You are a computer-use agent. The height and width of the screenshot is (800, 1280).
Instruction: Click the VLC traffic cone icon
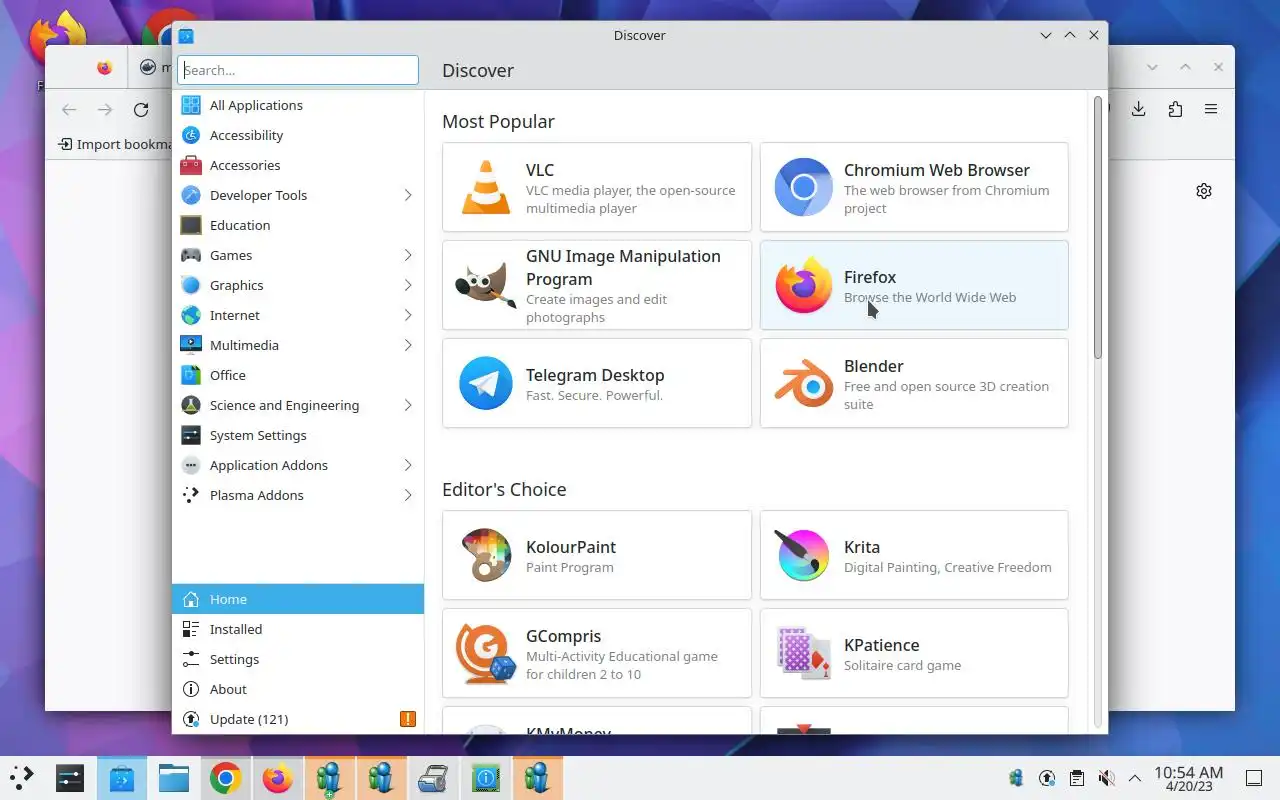pos(486,187)
